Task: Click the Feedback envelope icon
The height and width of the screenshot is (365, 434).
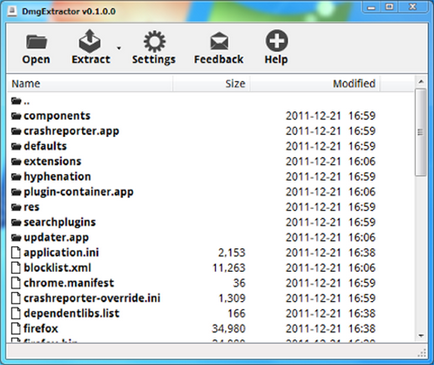Action: click(x=219, y=42)
